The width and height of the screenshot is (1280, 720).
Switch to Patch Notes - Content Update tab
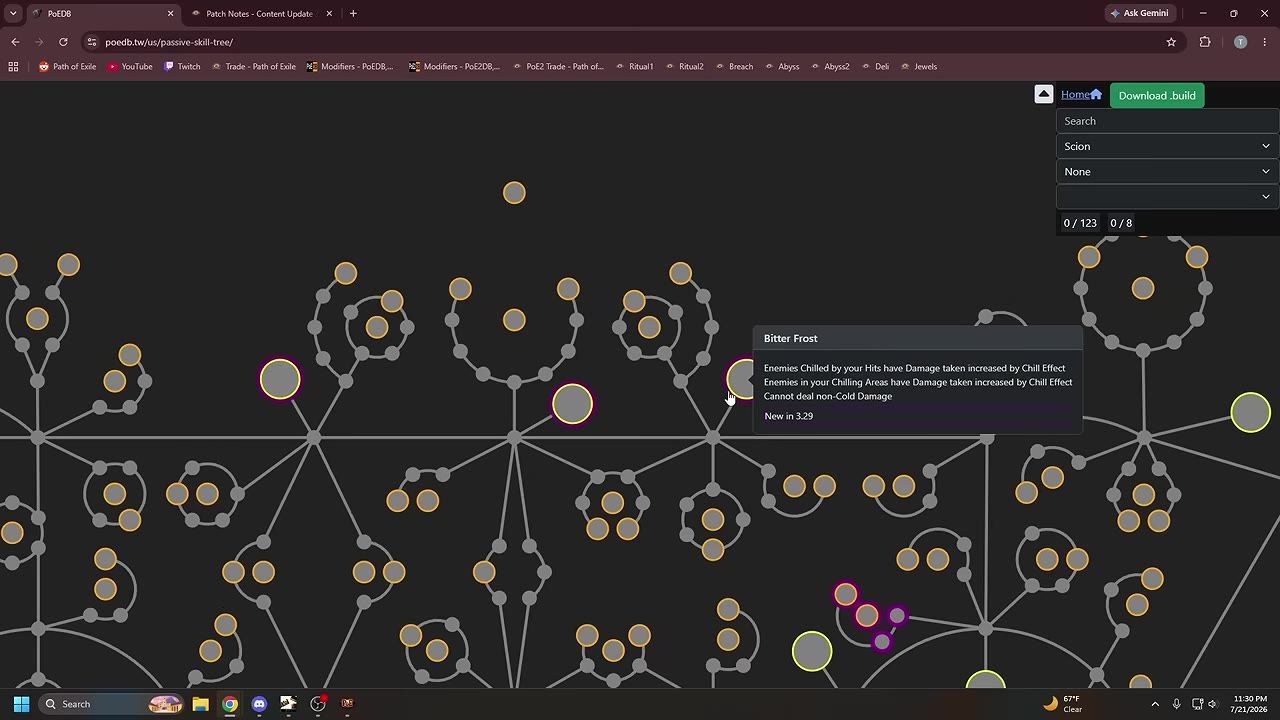259,14
